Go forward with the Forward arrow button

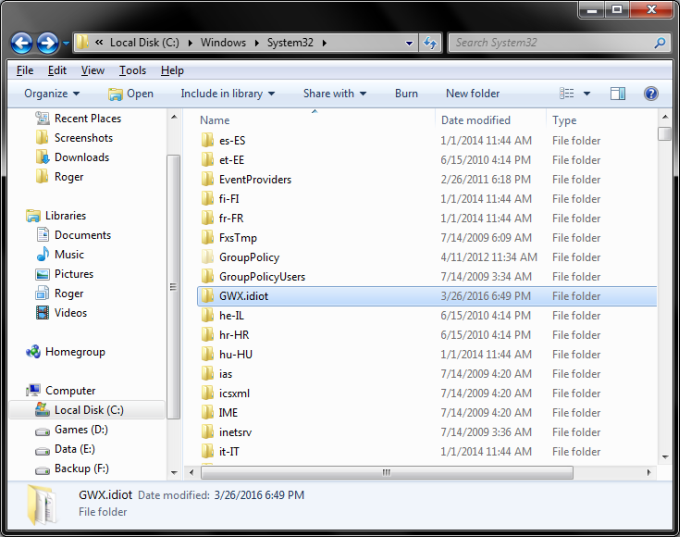pyautogui.click(x=47, y=43)
